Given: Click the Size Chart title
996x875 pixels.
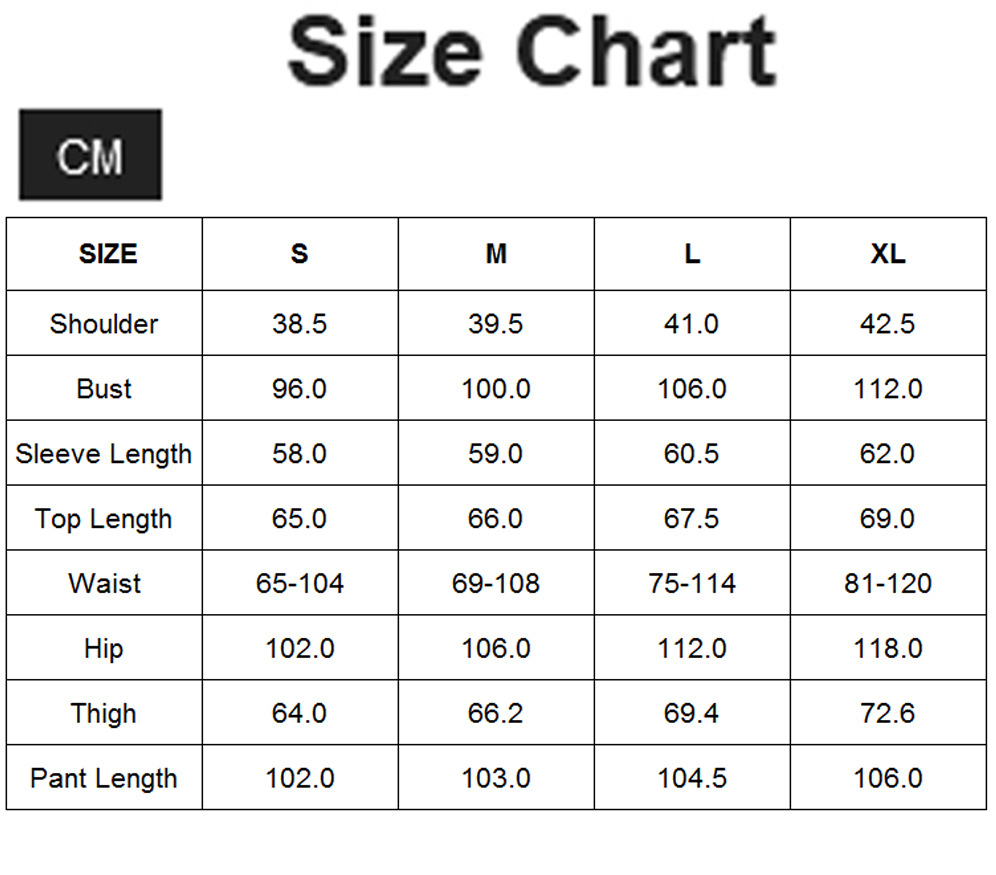Looking at the screenshot, I should pyautogui.click(x=531, y=51).
